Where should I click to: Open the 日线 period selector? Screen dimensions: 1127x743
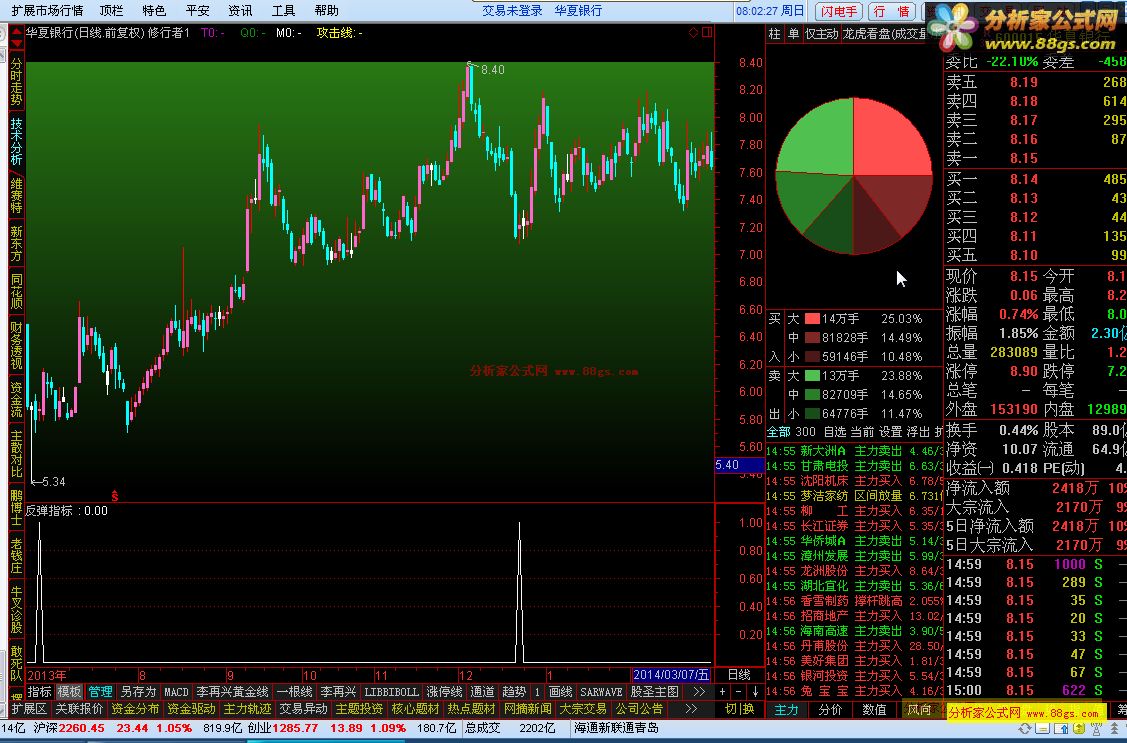739,674
